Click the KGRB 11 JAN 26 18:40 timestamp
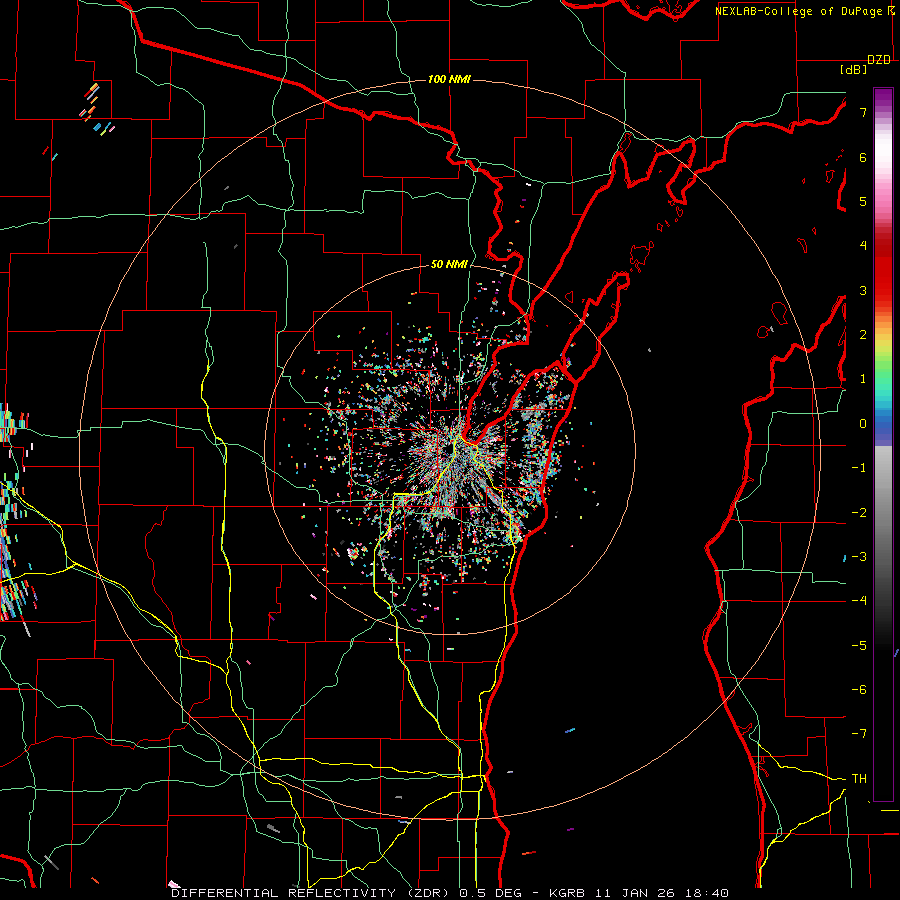The width and height of the screenshot is (900, 900). (x=639, y=893)
